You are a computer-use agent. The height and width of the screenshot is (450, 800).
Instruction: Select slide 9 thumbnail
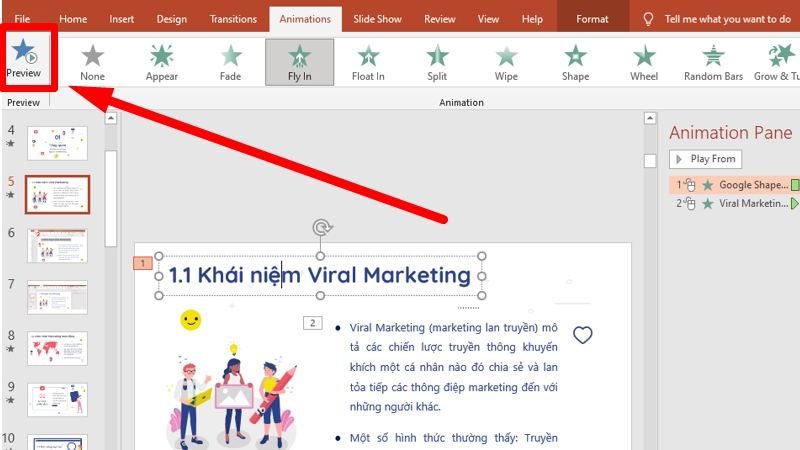click(57, 399)
